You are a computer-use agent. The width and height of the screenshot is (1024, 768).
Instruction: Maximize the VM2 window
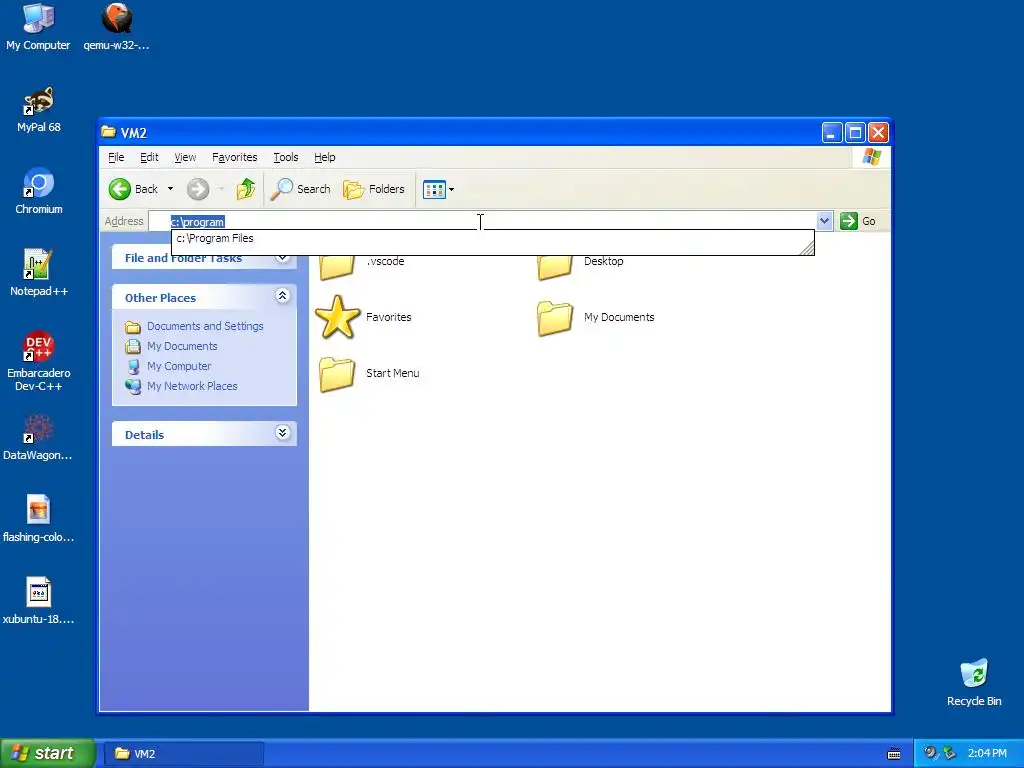point(854,133)
